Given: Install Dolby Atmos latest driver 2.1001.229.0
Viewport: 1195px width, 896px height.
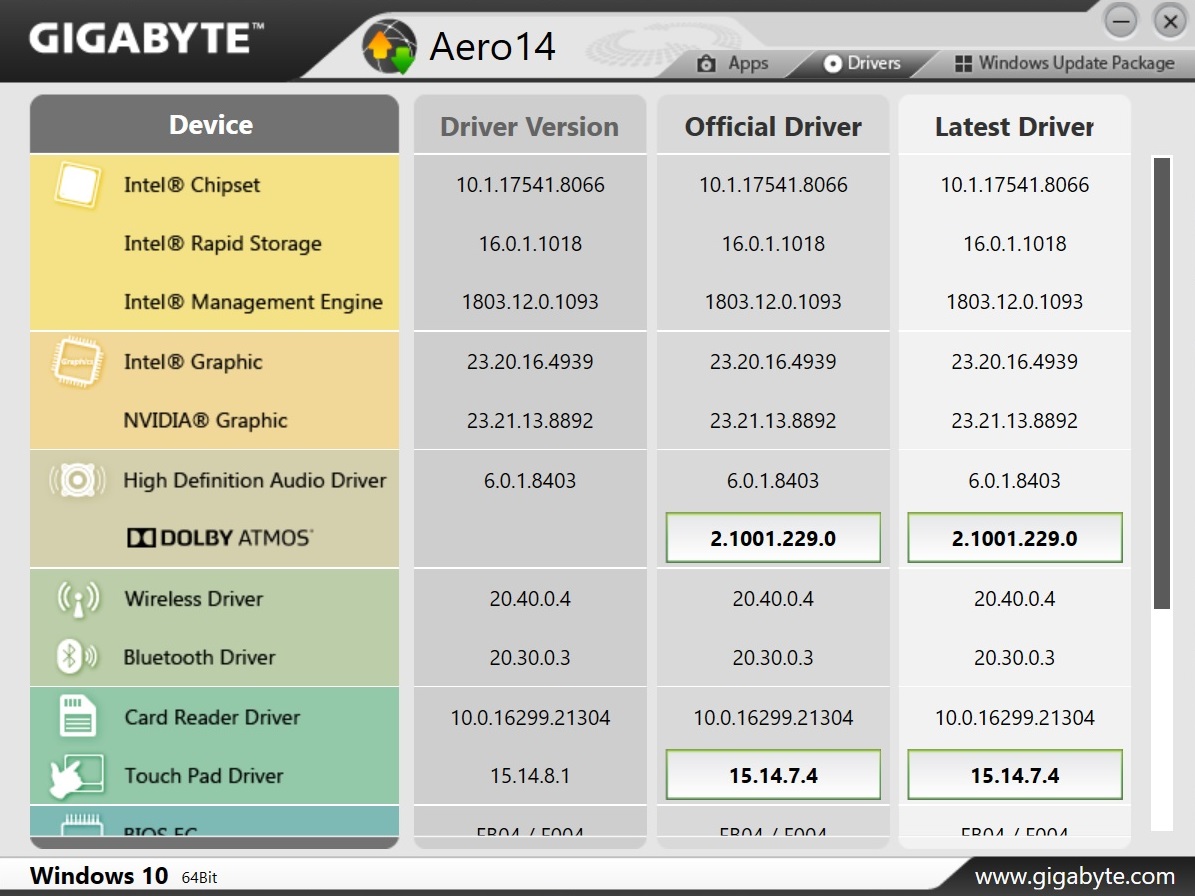Looking at the screenshot, I should click(x=1014, y=538).
